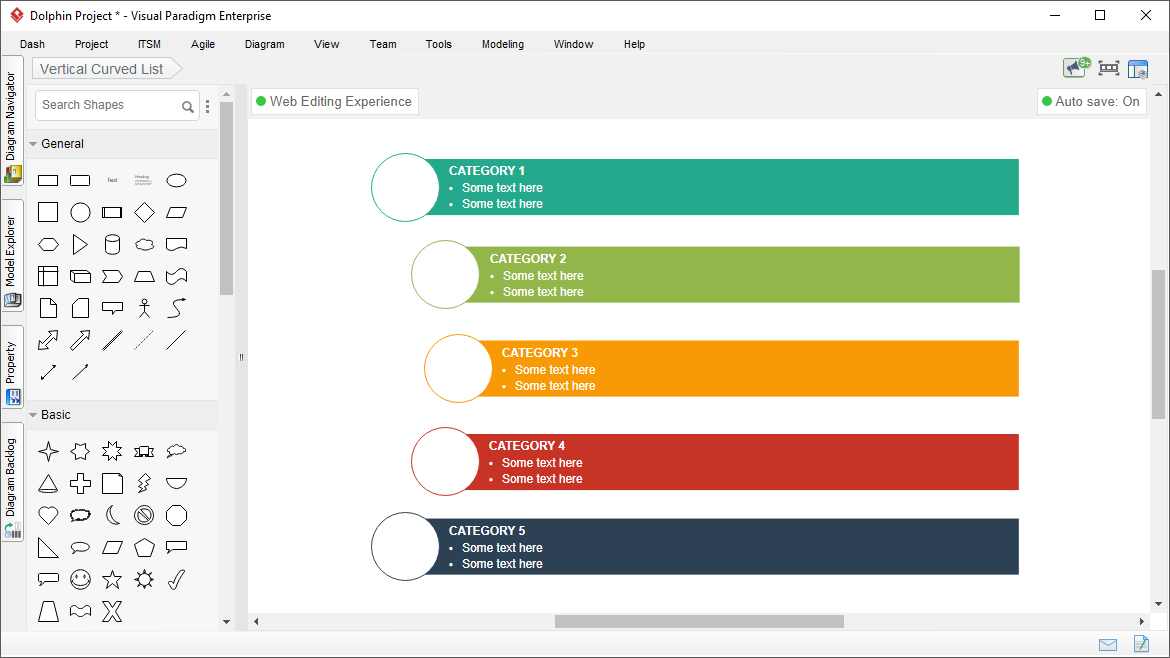The image size is (1170, 658).
Task: Select the smiley face shape
Action: click(x=80, y=580)
